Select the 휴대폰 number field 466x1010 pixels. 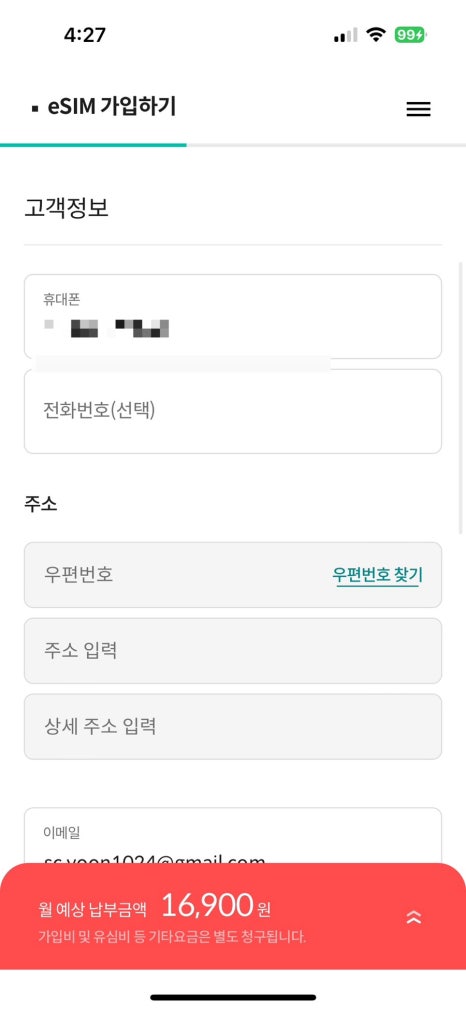(233, 316)
